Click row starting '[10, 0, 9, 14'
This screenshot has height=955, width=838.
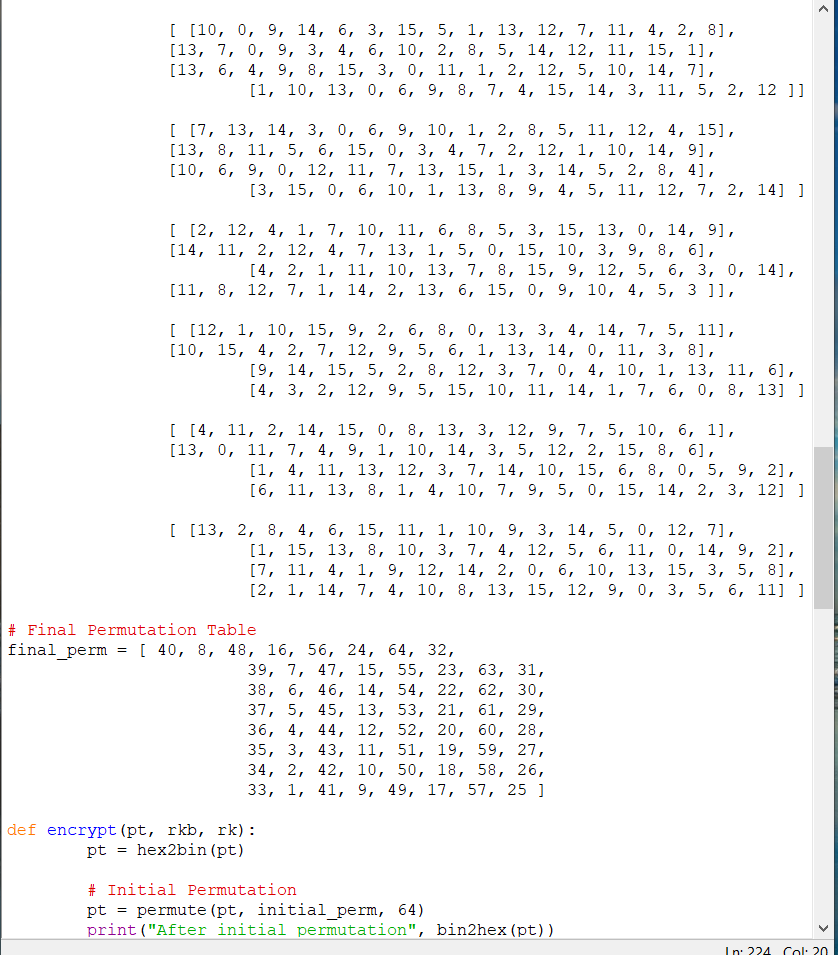tap(452, 30)
